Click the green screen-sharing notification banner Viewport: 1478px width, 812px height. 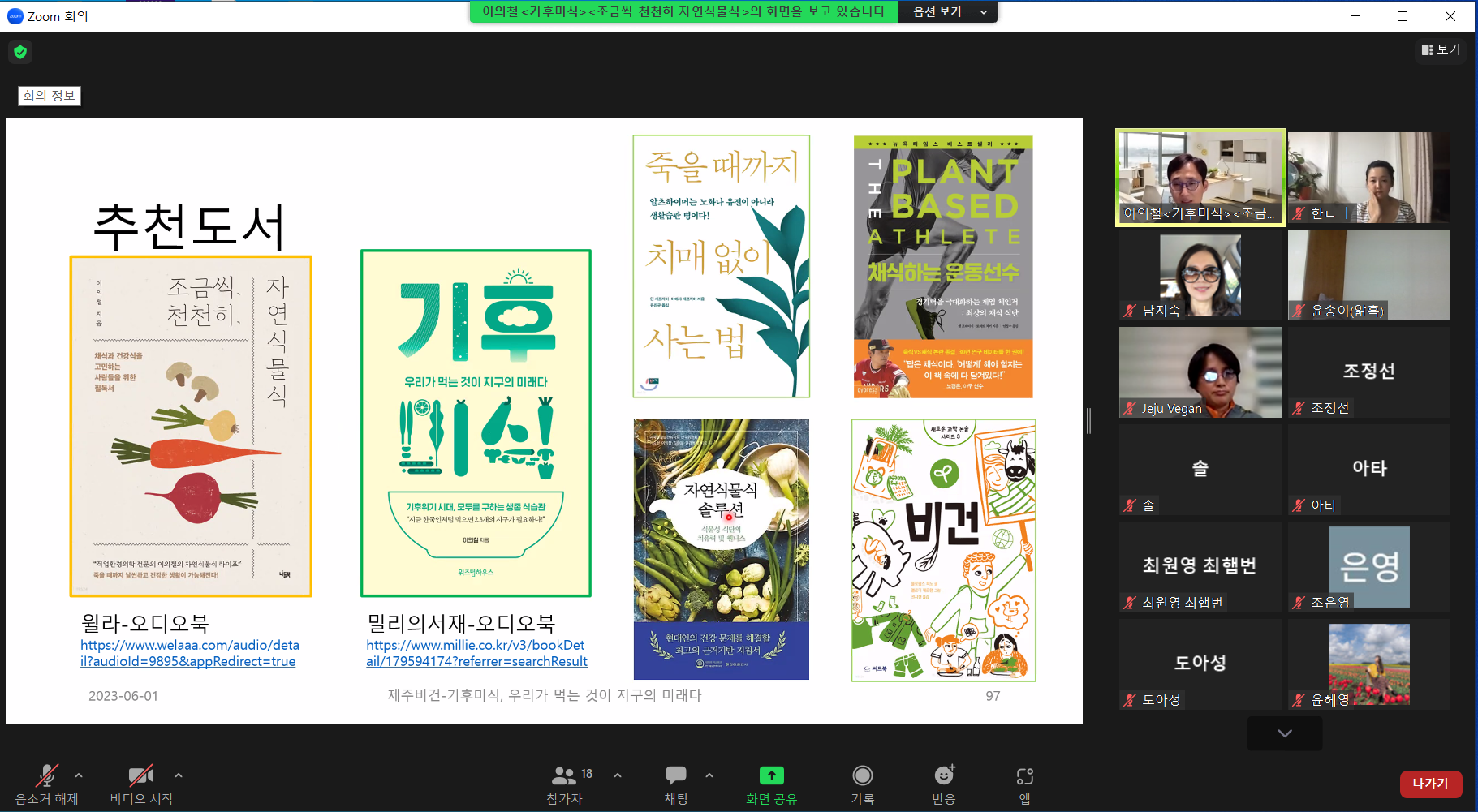click(683, 11)
